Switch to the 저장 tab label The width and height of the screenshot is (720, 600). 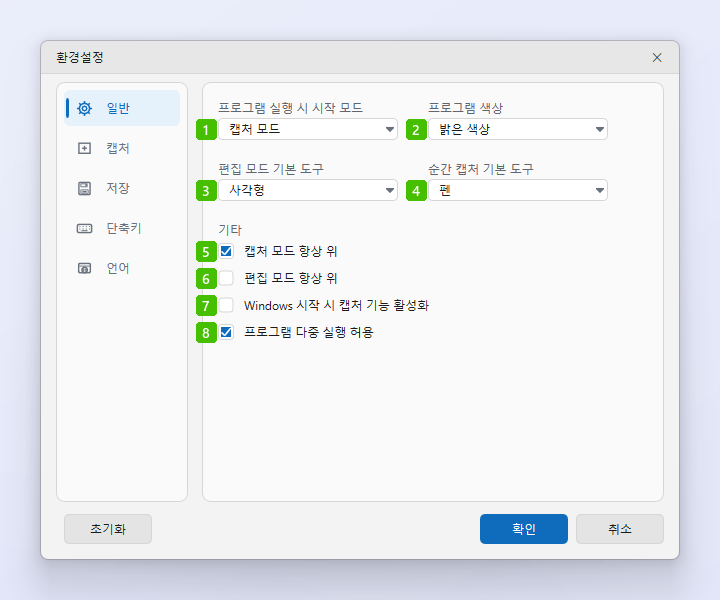[118, 188]
